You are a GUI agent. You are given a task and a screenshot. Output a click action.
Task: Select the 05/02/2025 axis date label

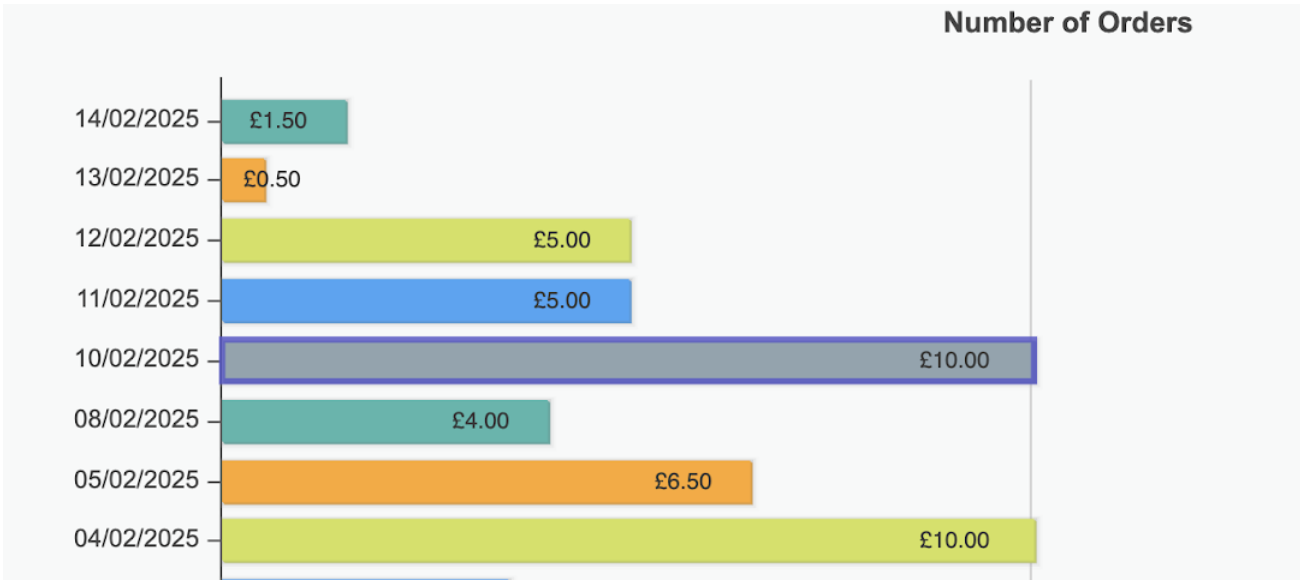pyautogui.click(x=137, y=480)
